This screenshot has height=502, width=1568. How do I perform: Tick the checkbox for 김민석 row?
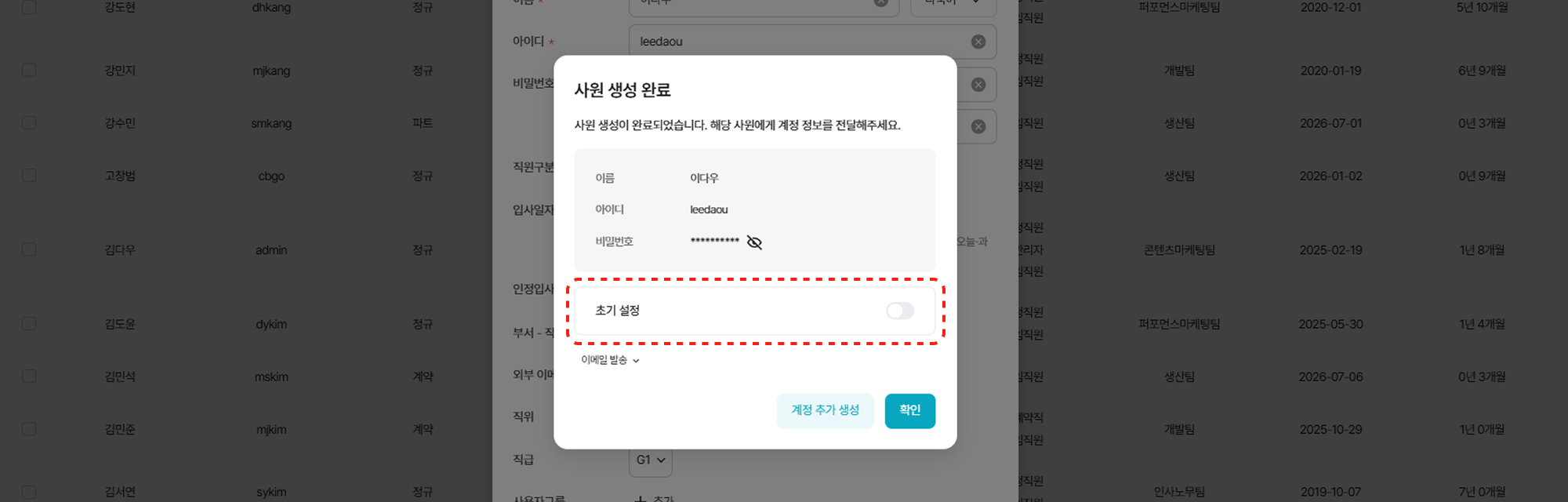pyautogui.click(x=29, y=376)
